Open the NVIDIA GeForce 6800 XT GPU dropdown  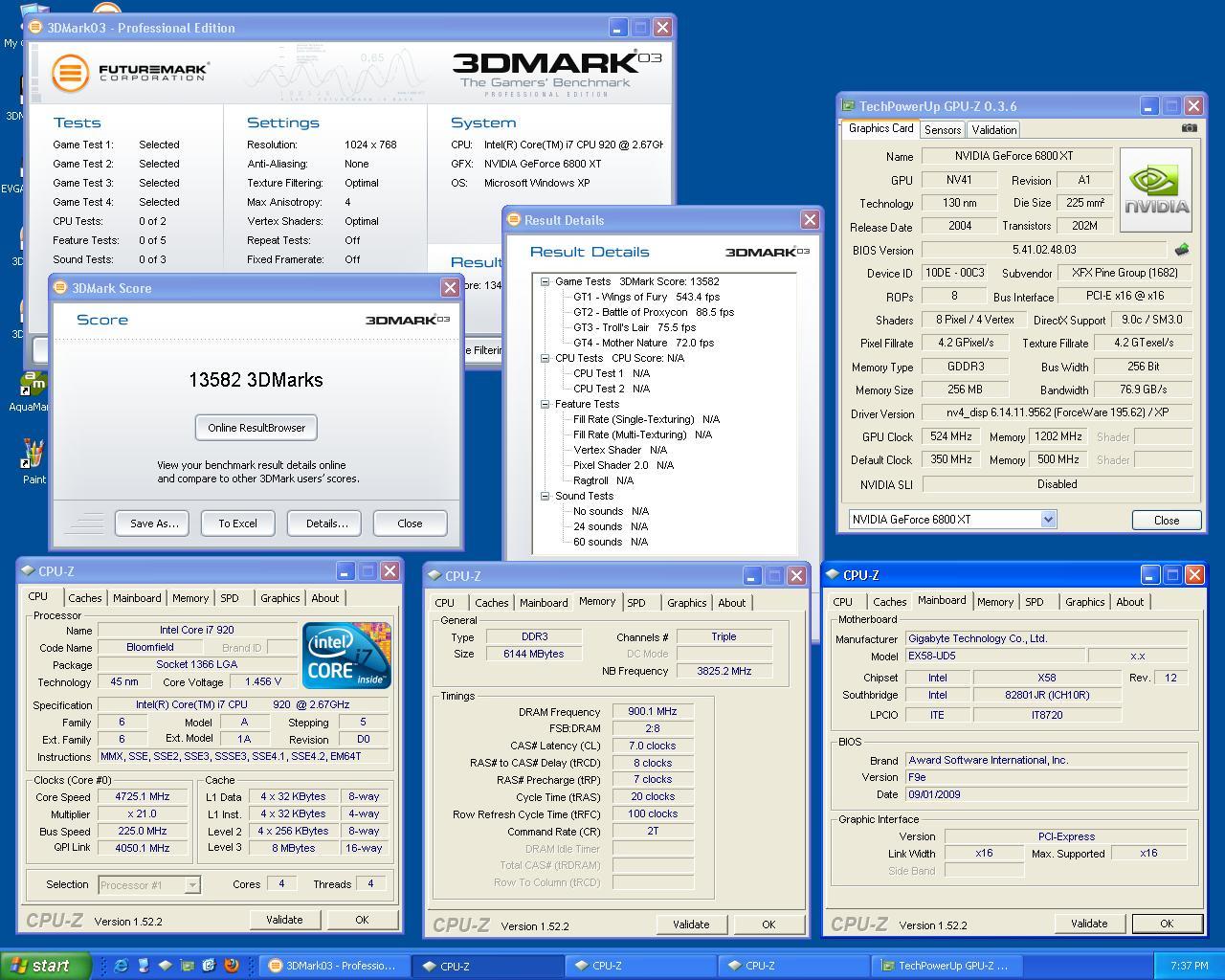pyautogui.click(x=1048, y=520)
